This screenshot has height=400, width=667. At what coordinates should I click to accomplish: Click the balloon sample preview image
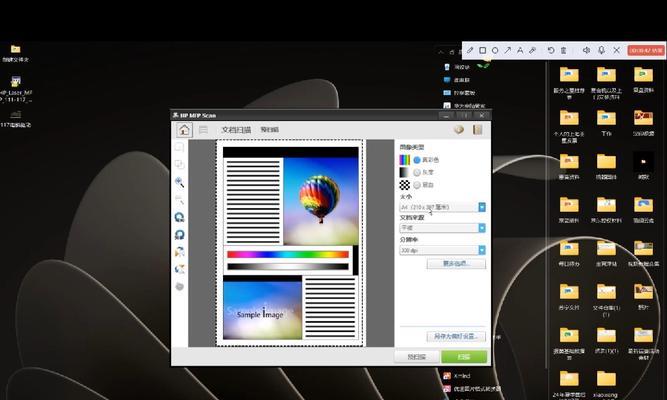(321, 201)
